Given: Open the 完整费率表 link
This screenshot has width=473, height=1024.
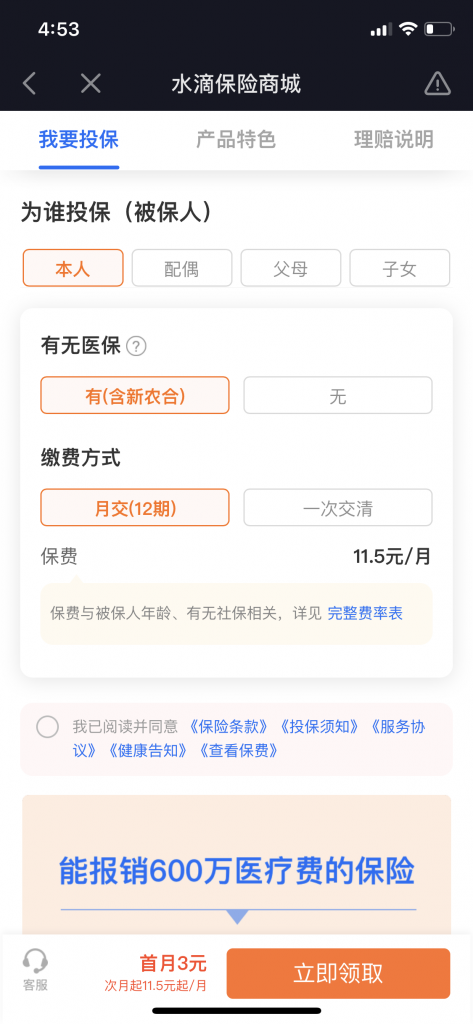Looking at the screenshot, I should click(365, 613).
